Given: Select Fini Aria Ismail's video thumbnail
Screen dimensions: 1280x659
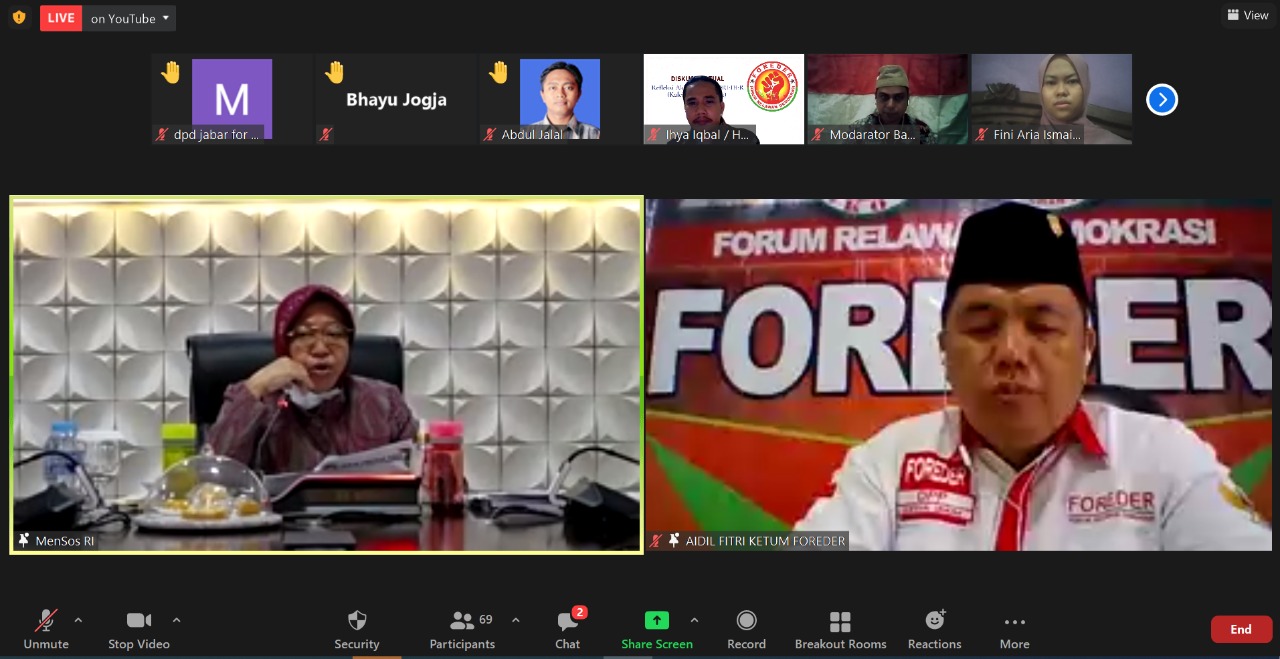Looking at the screenshot, I should [x=1052, y=99].
